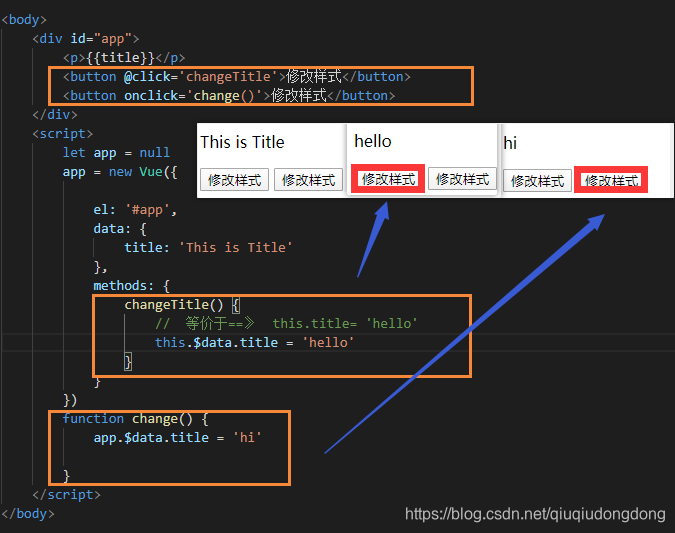Click the this.$data.title = 'hello' line
Screen dimensions: 675x533
coord(254,343)
